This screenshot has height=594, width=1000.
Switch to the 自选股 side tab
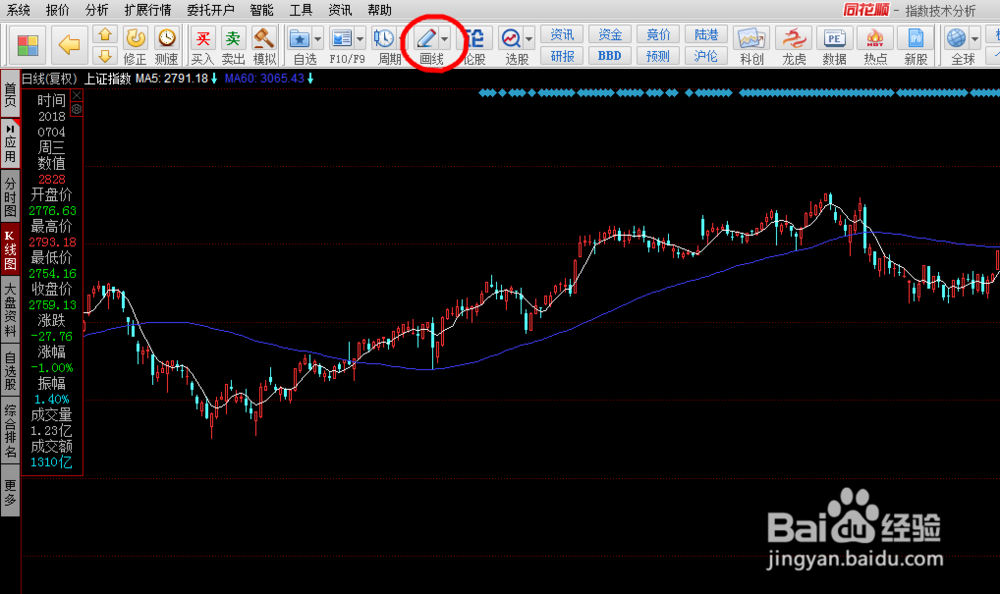click(x=10, y=371)
